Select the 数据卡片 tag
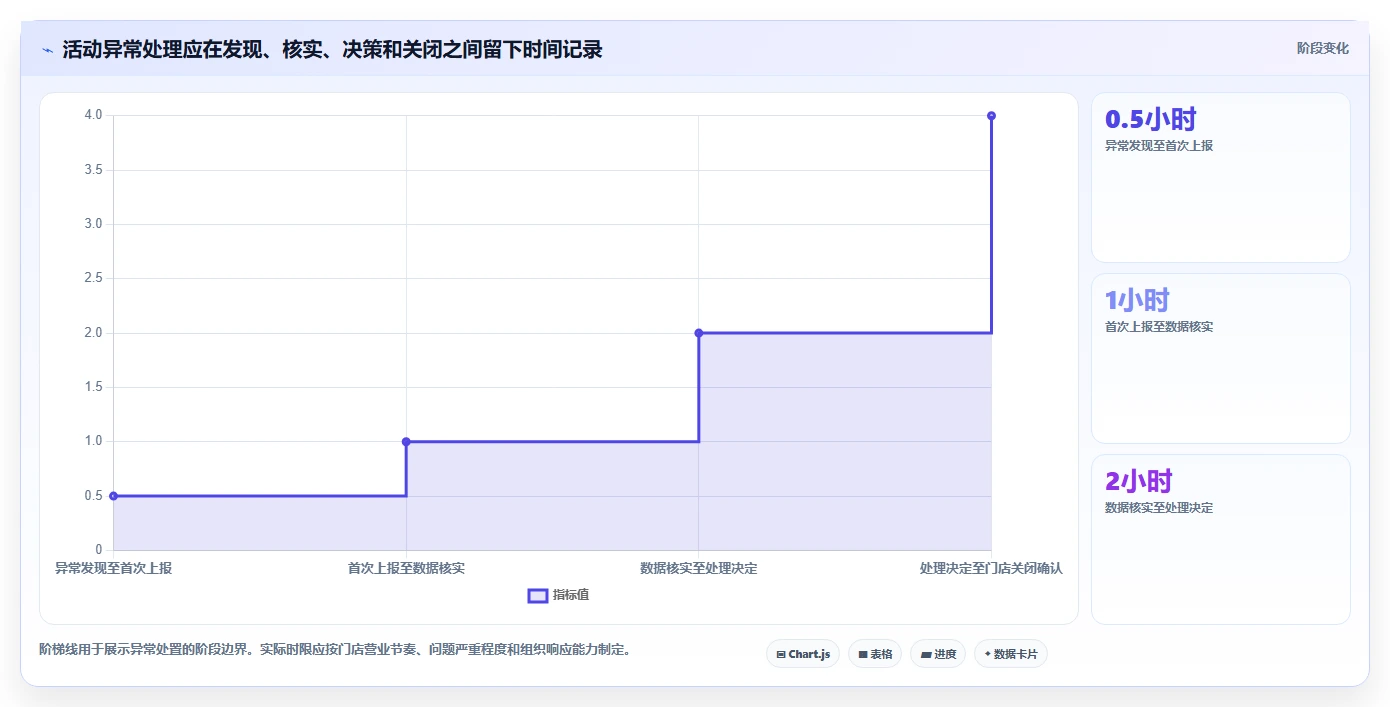Viewport: 1390px width, 707px height. click(1011, 654)
